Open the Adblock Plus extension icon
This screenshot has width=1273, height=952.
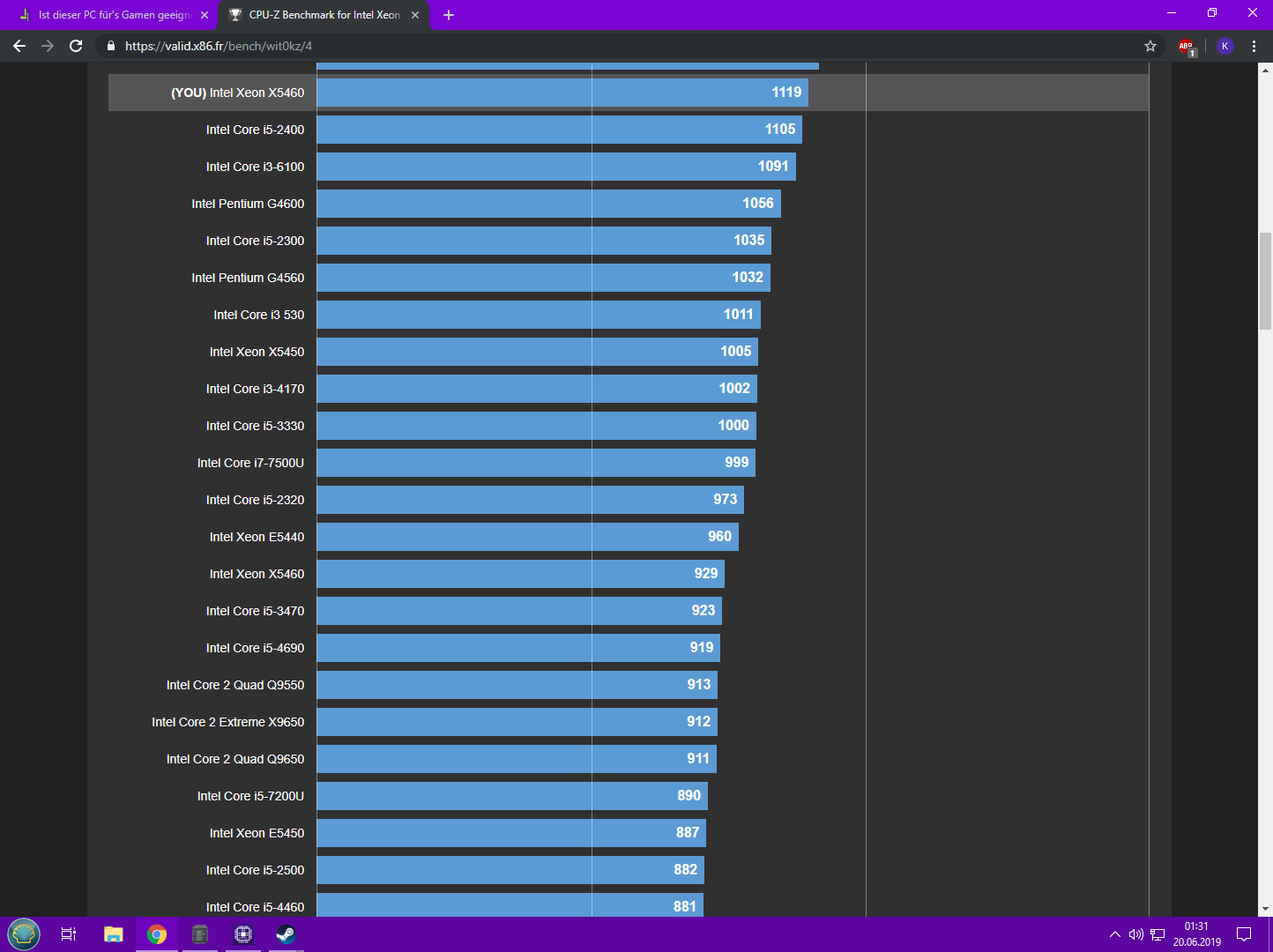(1187, 47)
